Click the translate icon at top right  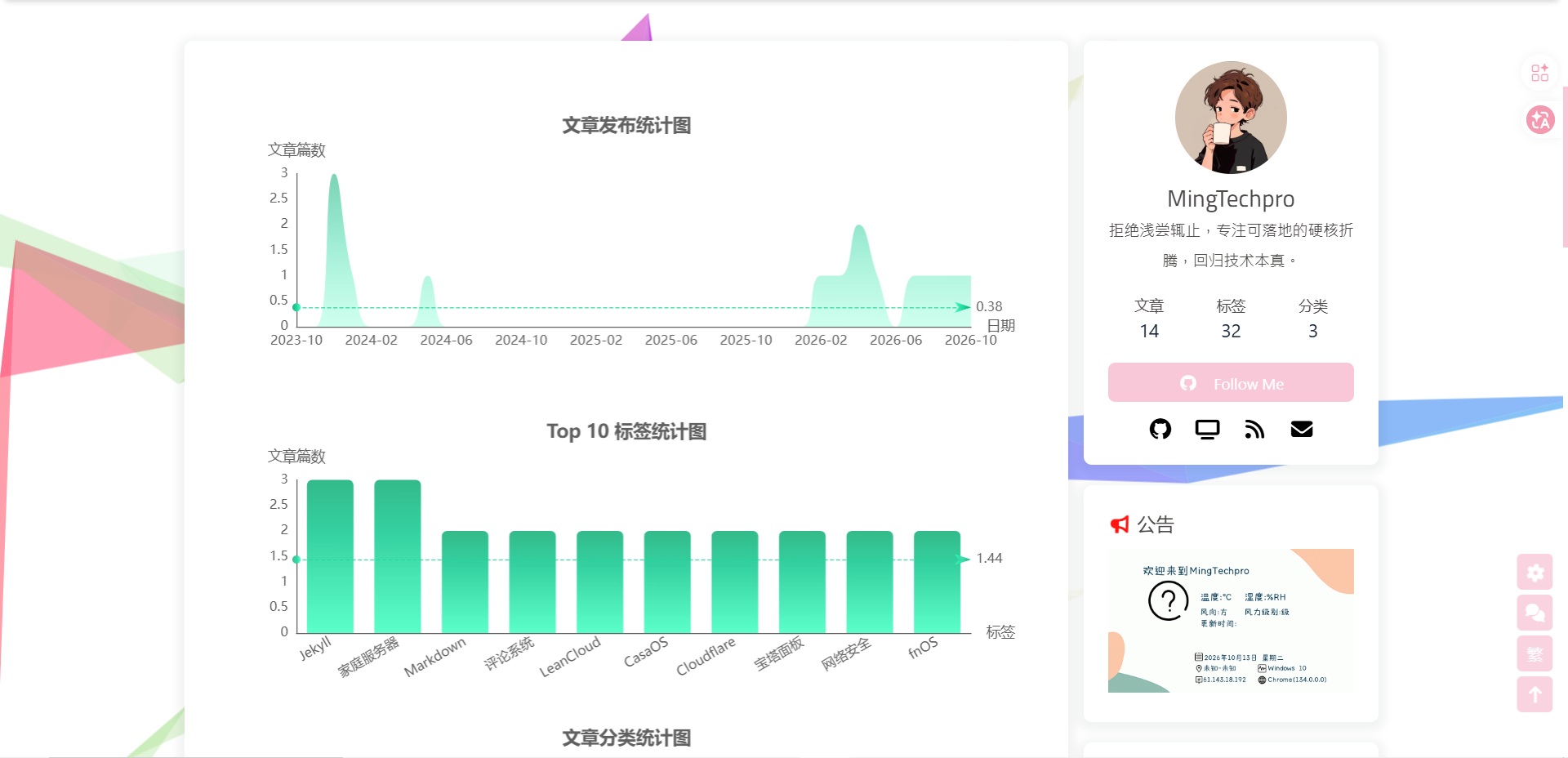[x=1540, y=120]
